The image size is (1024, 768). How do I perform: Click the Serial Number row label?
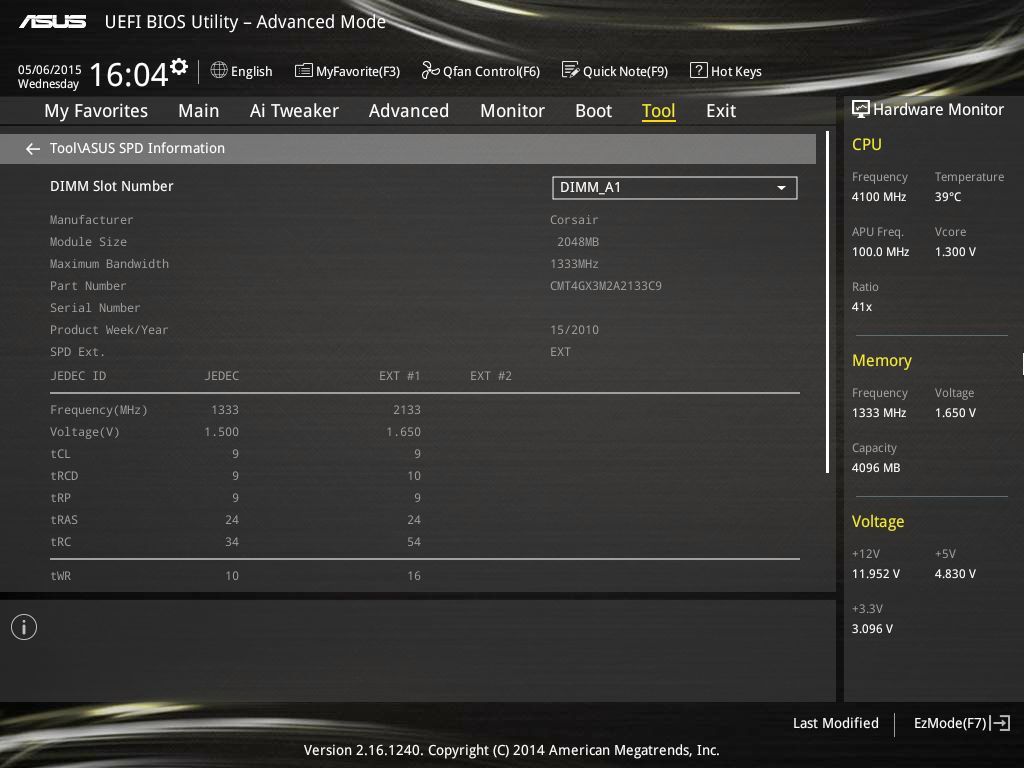95,308
